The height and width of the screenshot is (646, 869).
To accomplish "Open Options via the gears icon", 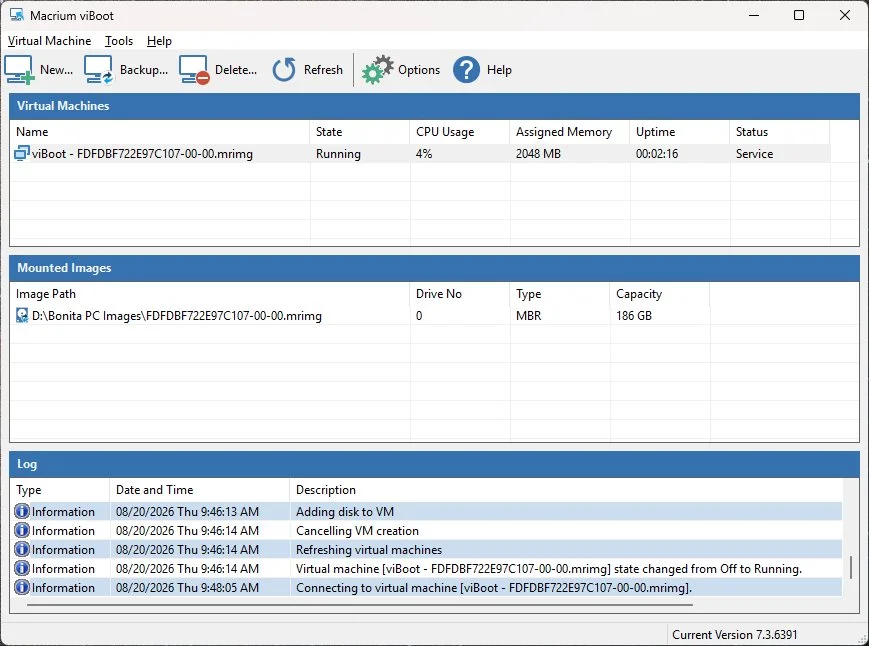I will click(377, 70).
